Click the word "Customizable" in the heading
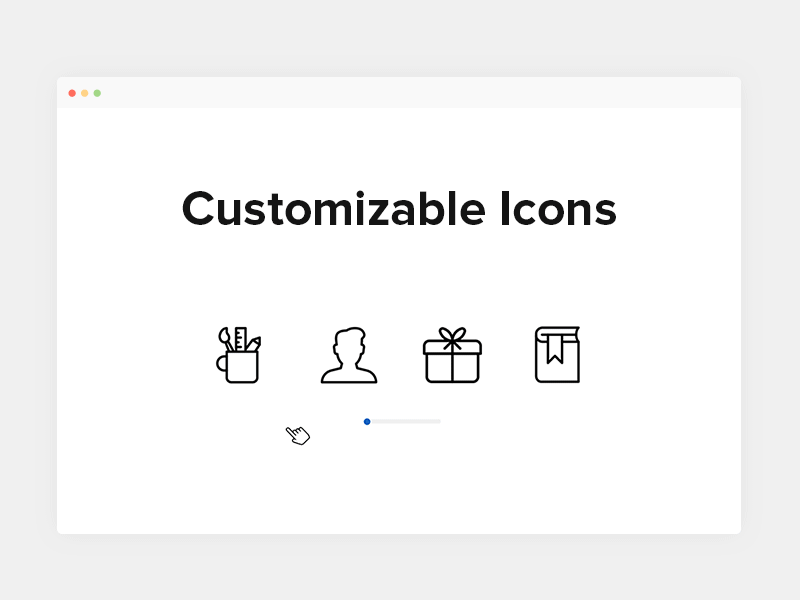800x600 pixels. point(334,209)
